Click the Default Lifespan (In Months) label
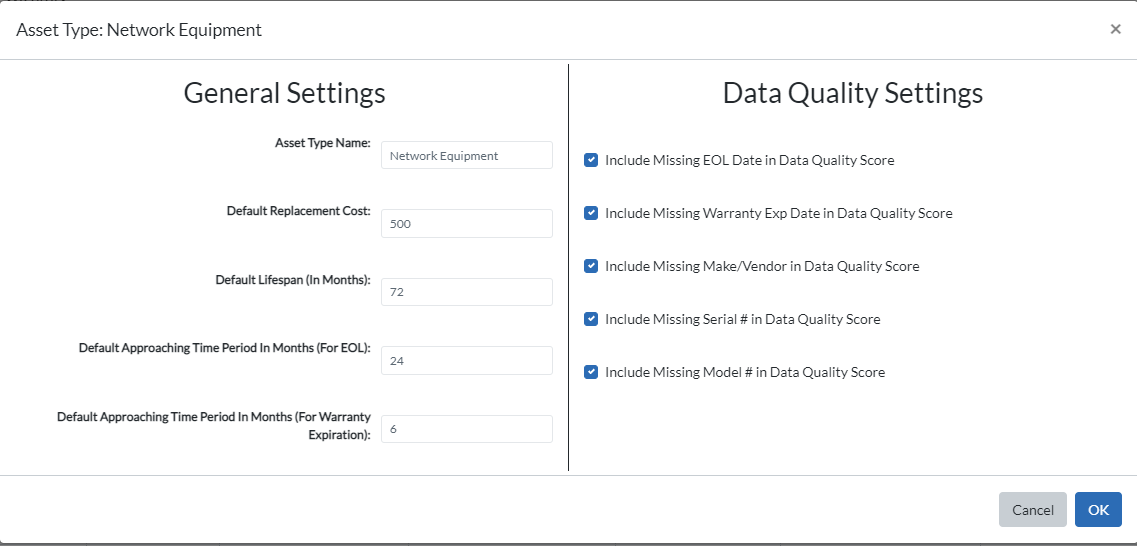 pos(294,279)
